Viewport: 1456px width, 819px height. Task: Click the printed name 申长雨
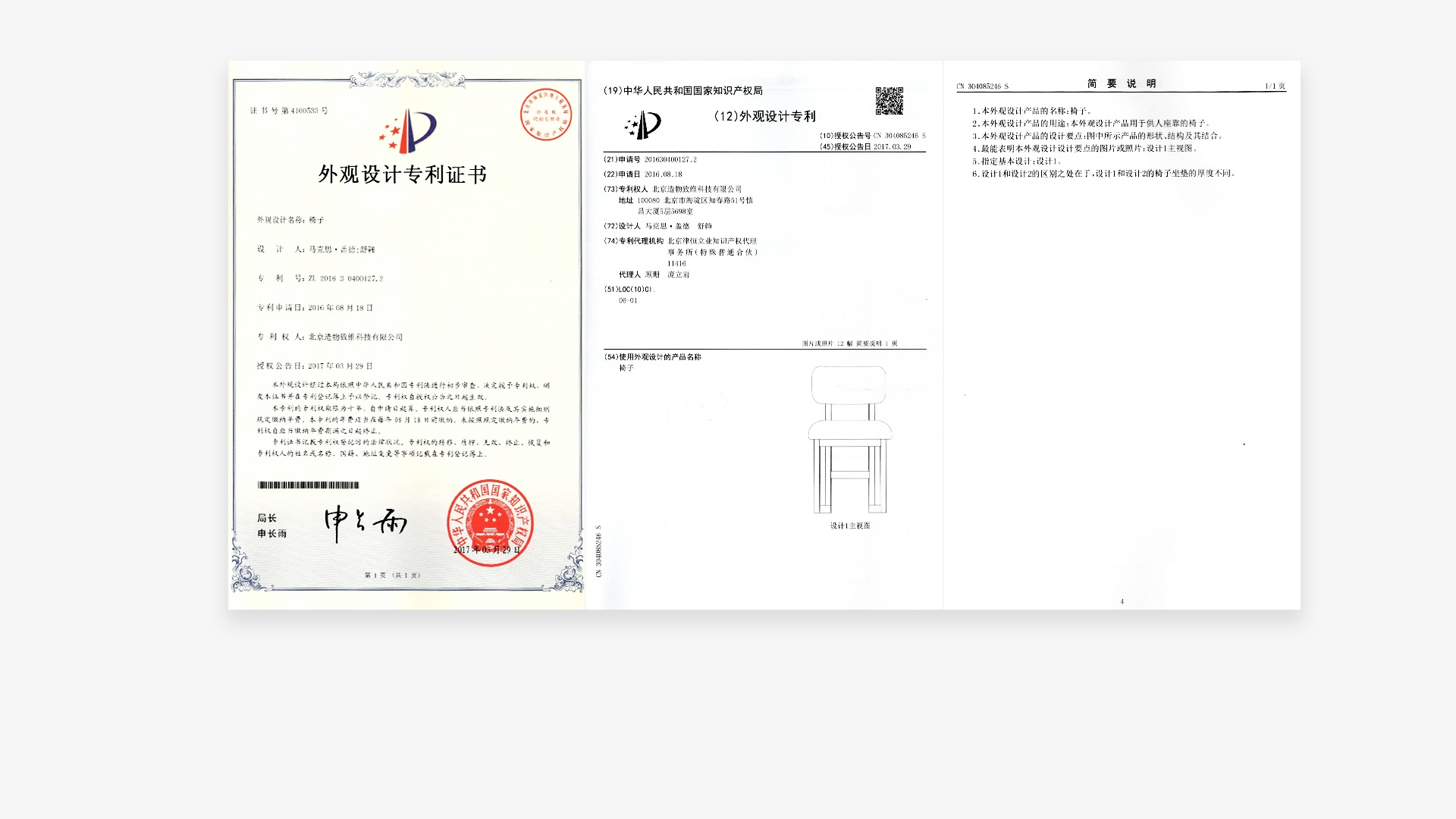click(x=271, y=534)
